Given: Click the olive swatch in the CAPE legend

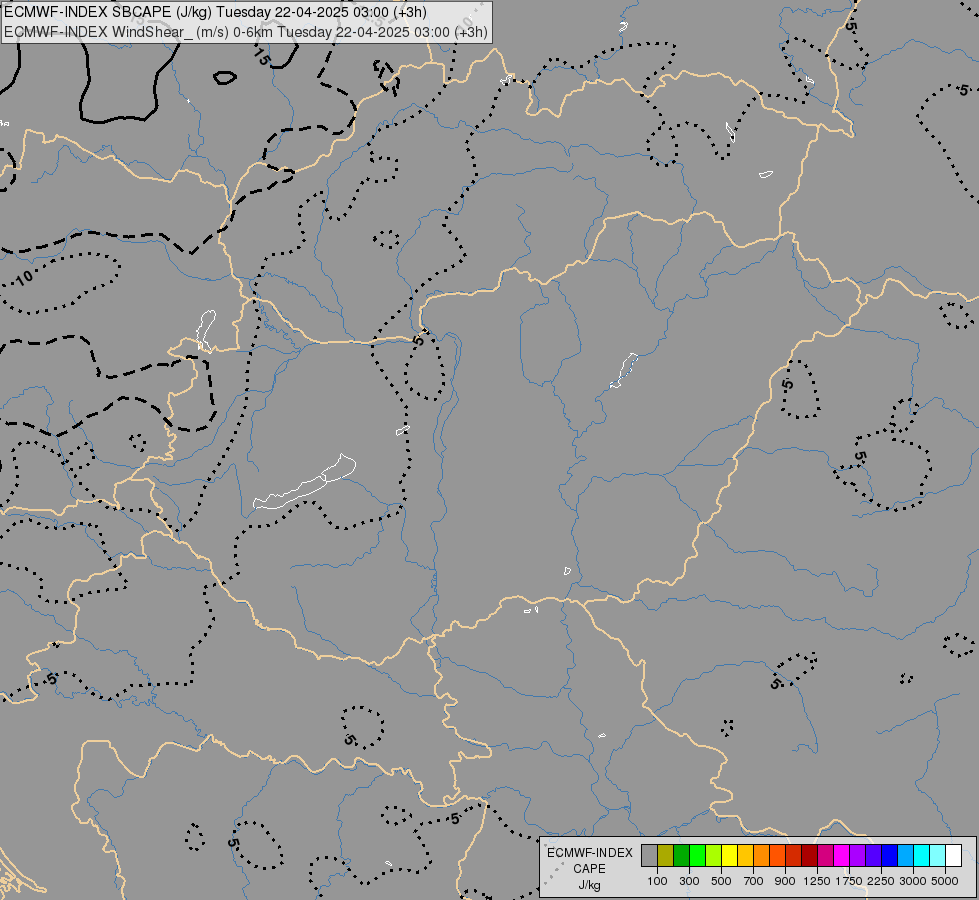Looking at the screenshot, I should coord(666,855).
